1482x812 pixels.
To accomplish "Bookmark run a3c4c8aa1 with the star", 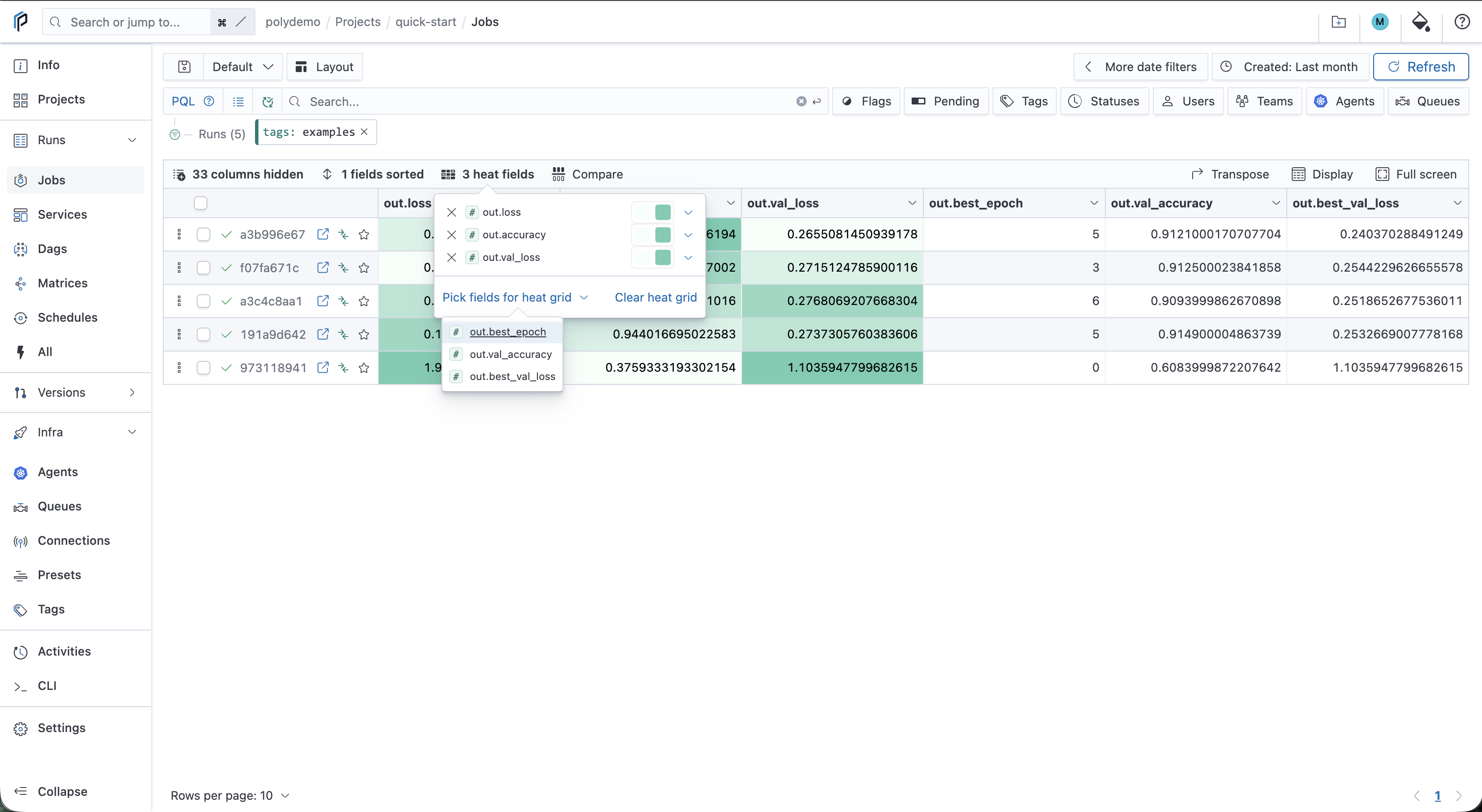I will click(x=363, y=301).
